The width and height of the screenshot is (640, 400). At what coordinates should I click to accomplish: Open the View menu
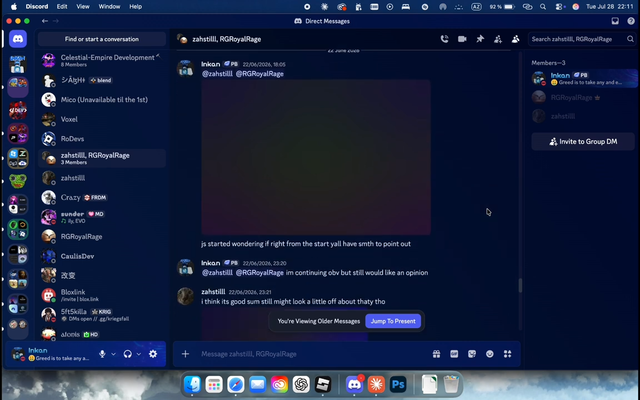coord(83,7)
